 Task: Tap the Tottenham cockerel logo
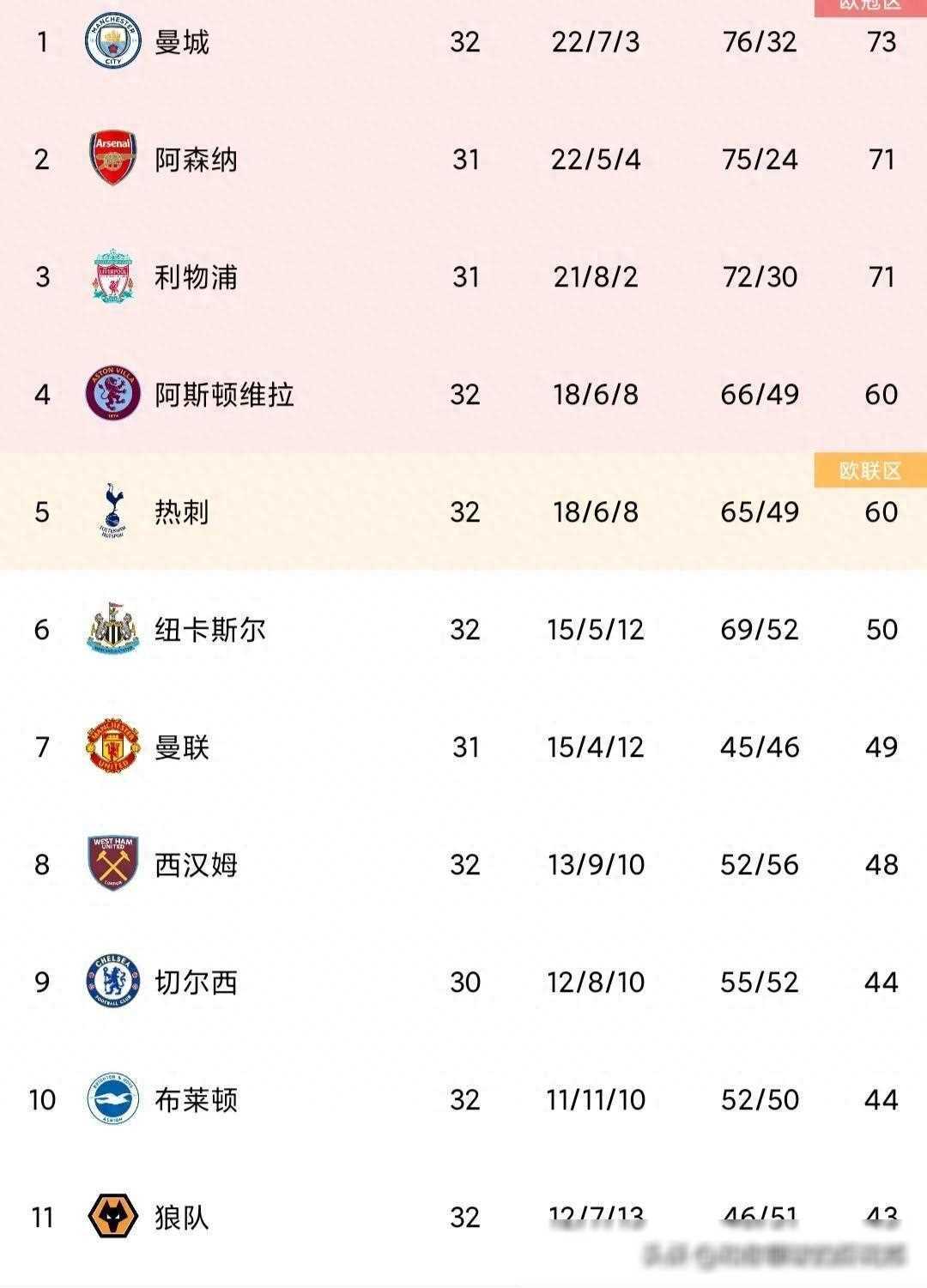(x=112, y=511)
